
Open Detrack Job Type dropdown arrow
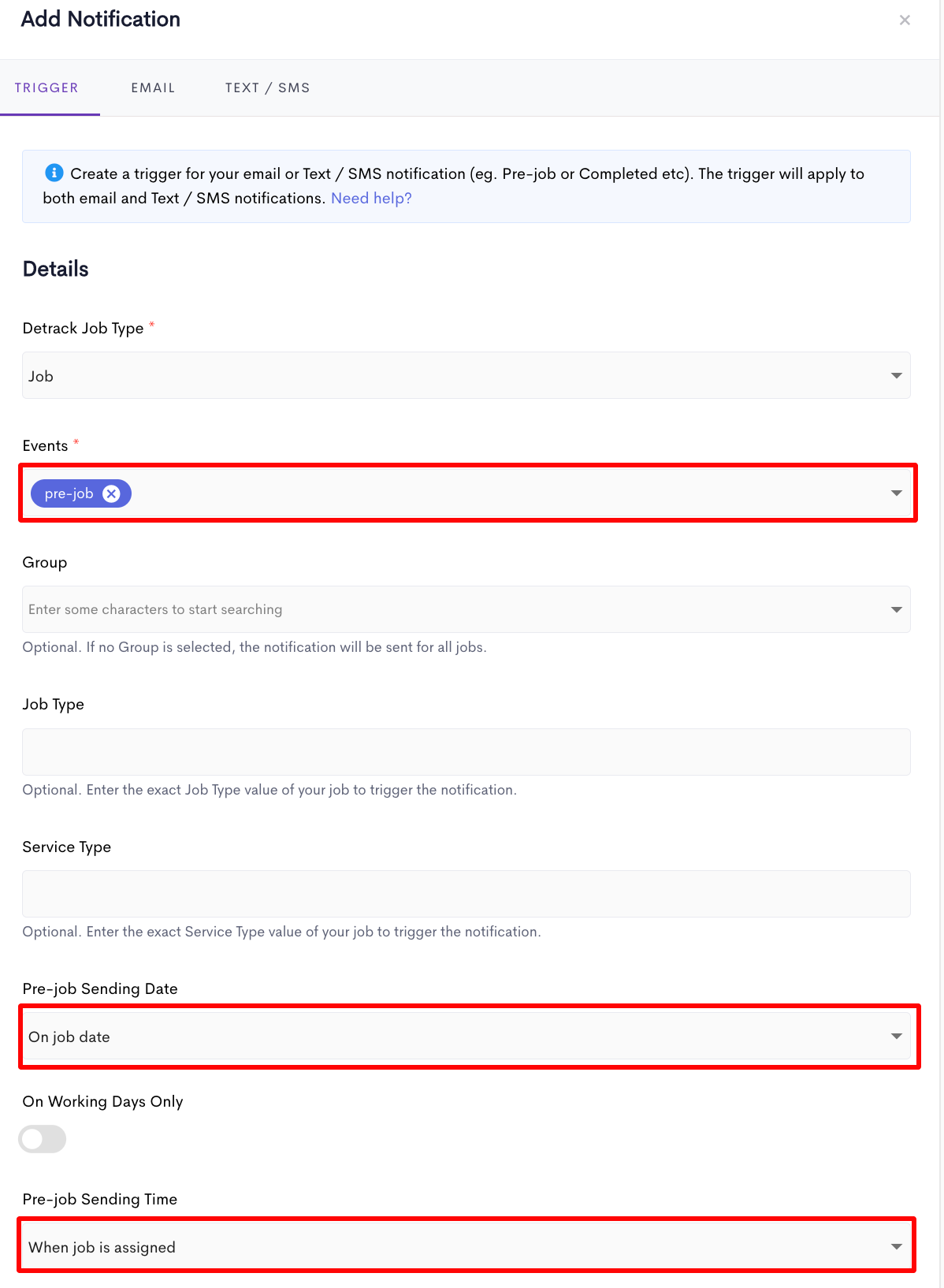tap(896, 376)
